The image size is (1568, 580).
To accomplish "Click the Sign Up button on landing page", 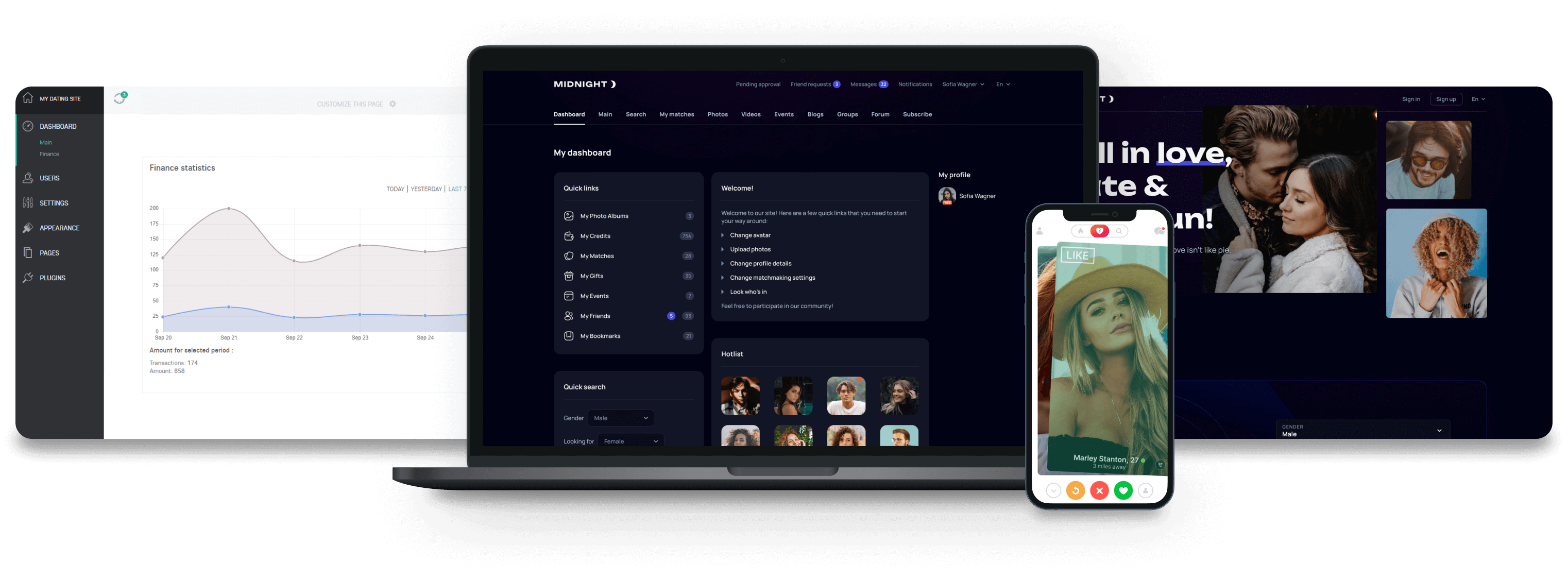I will point(1446,99).
